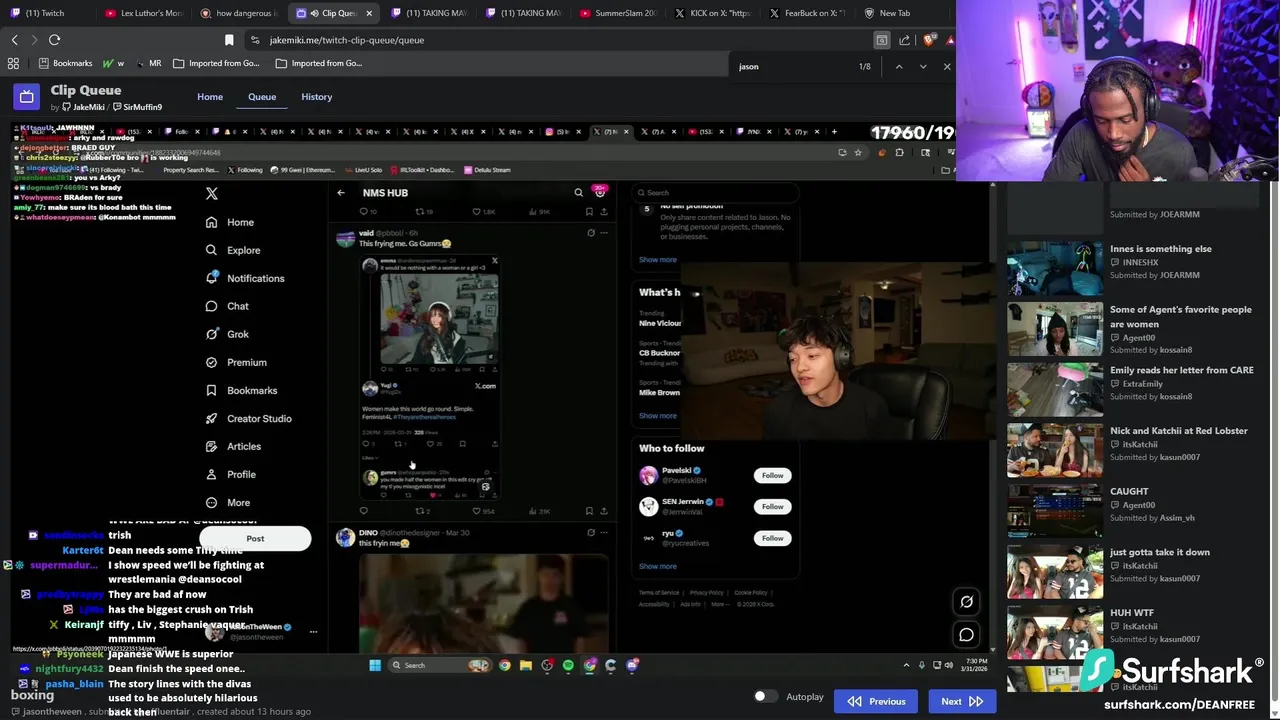Click the Next clip button
This screenshot has width=1280, height=720.
tap(962, 701)
